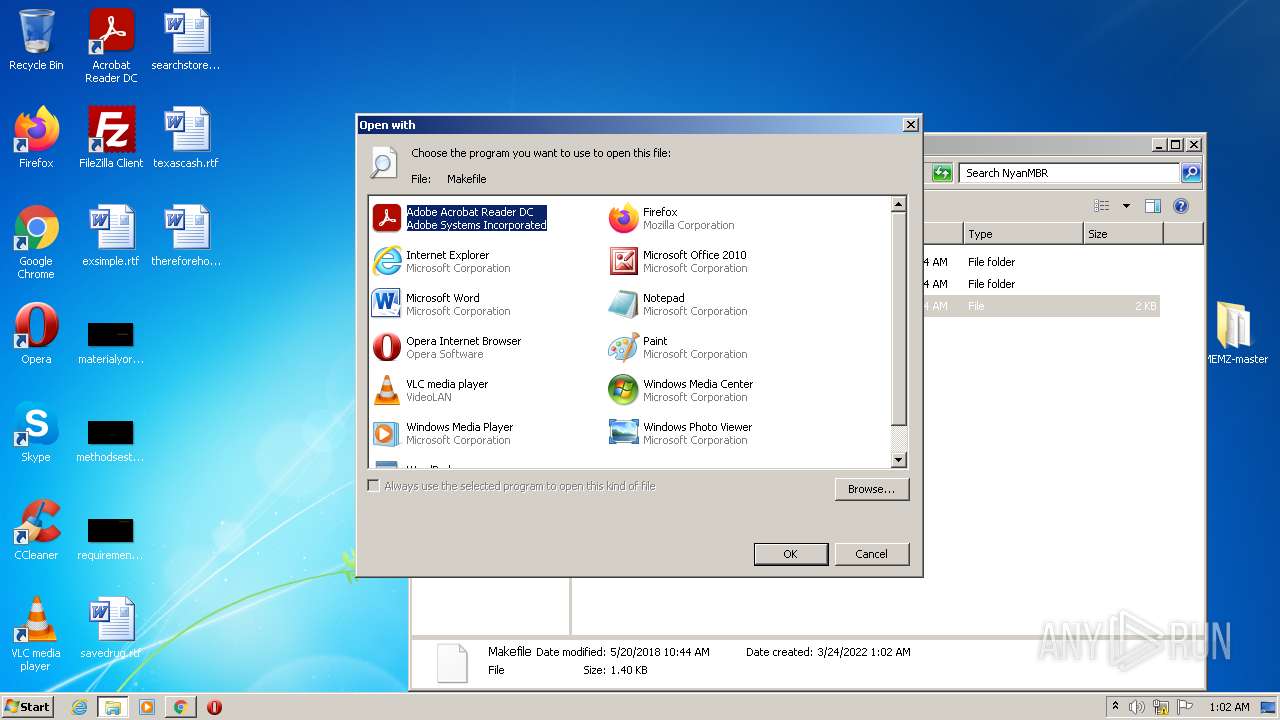Click the taskbar clock showing 1:02 AM
The width and height of the screenshot is (1280, 720).
pos(1229,707)
